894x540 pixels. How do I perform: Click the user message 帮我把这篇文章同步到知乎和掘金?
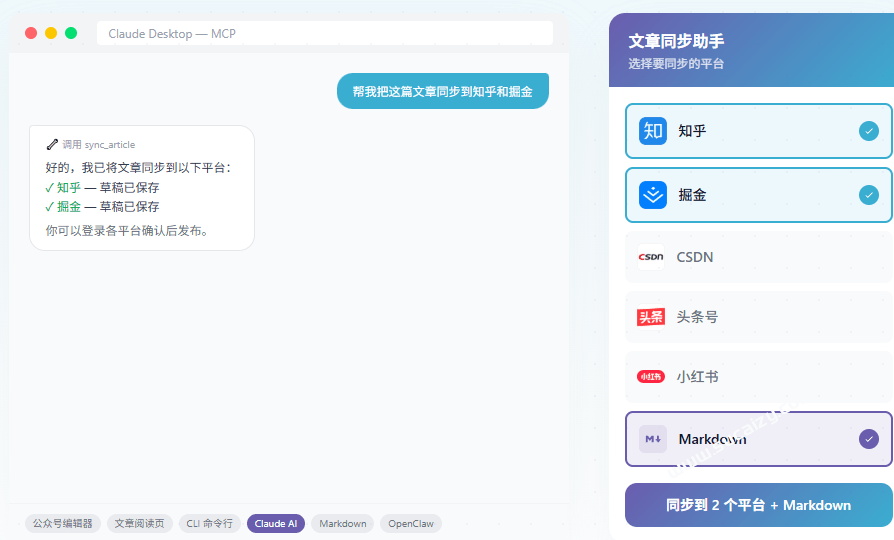(442, 91)
